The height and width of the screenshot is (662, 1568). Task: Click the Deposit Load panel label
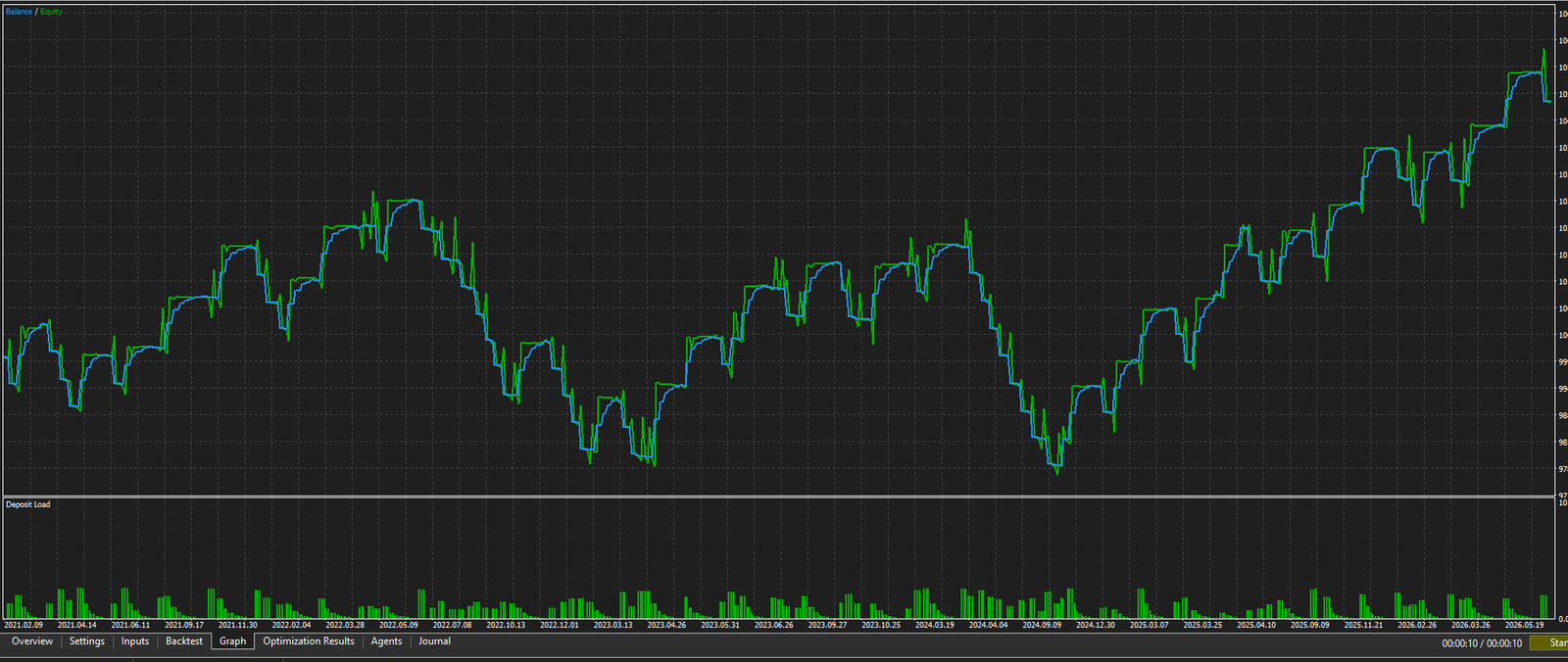pyautogui.click(x=27, y=504)
